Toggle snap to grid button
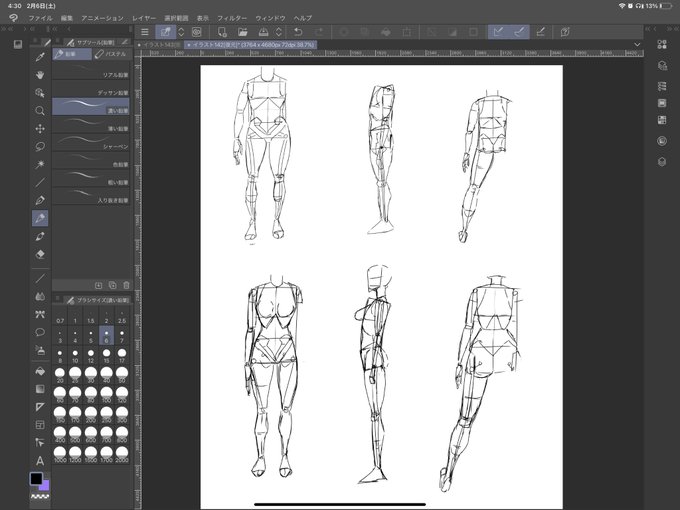This screenshot has height=510, width=680. [540, 32]
